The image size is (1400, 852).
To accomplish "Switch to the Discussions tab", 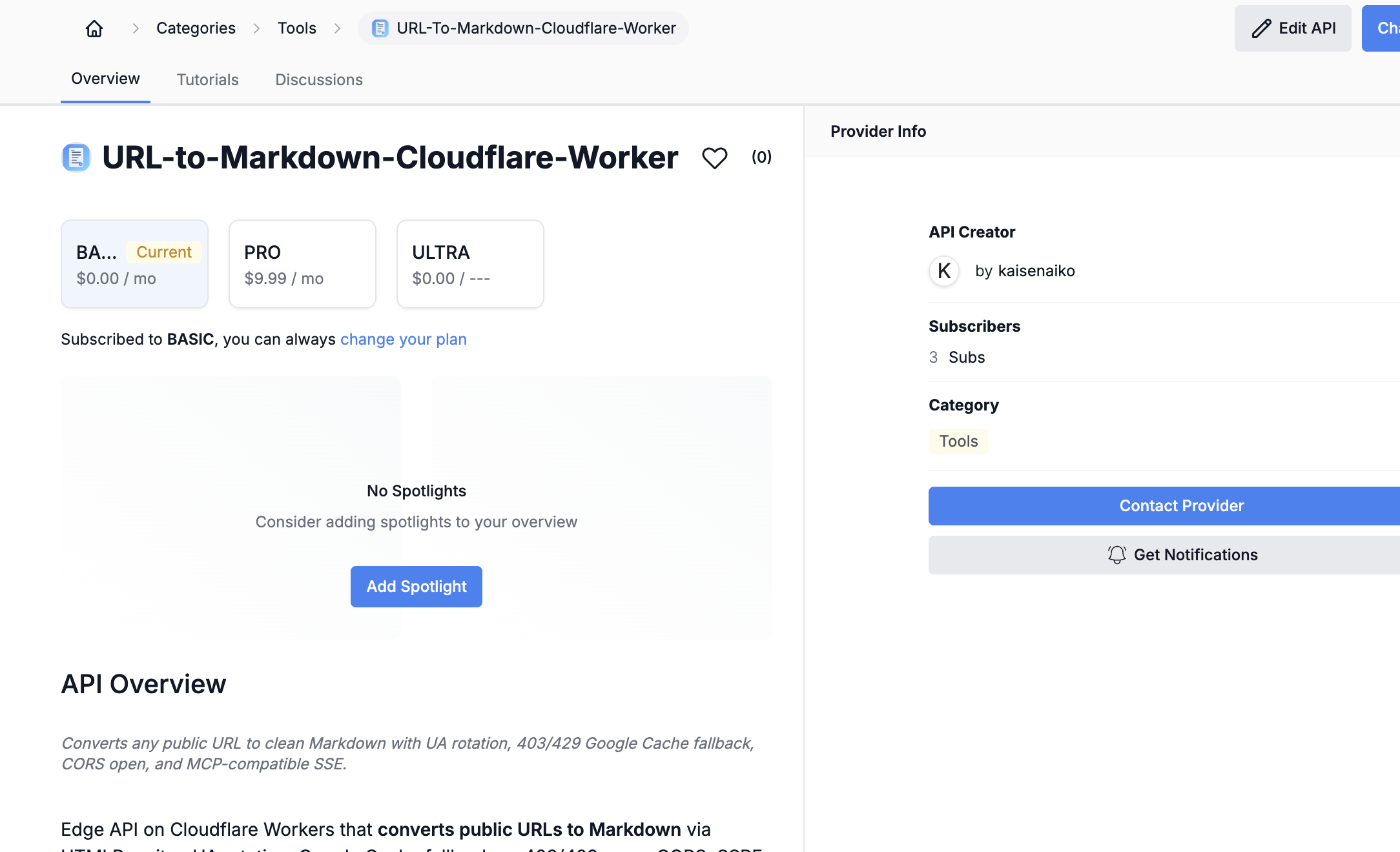I will point(319,79).
